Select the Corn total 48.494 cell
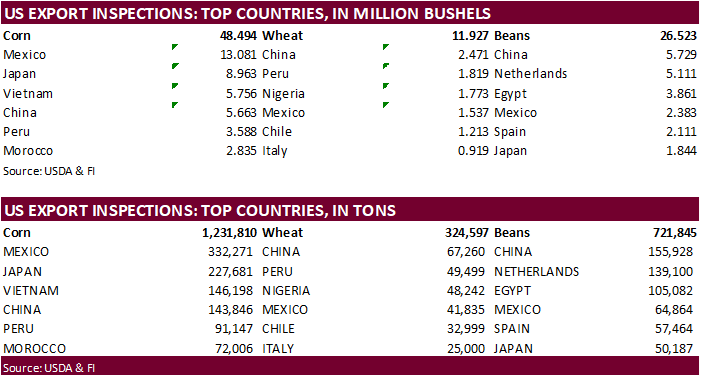 [238, 36]
